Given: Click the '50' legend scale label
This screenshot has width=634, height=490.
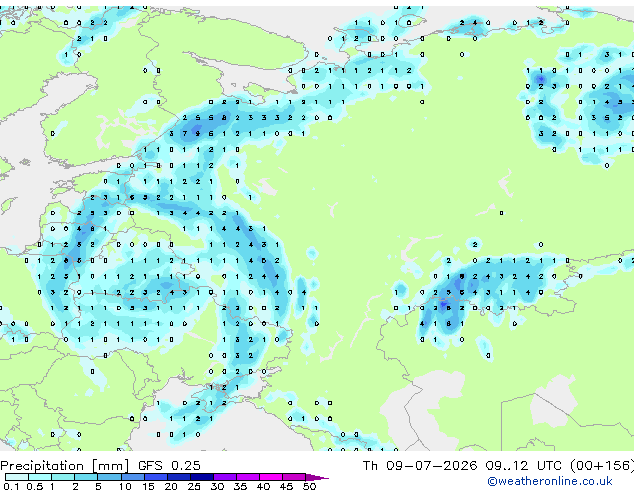Looking at the screenshot, I should 309,486.
